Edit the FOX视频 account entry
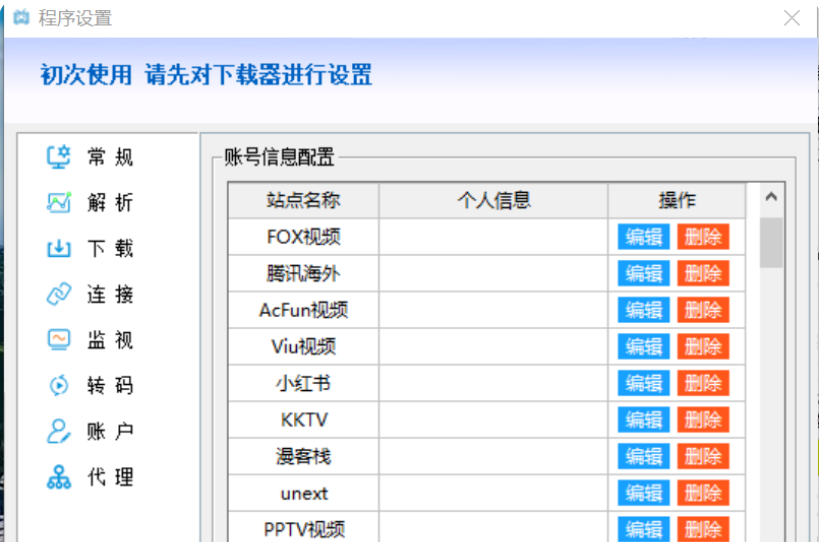The image size is (819, 542). click(x=643, y=237)
